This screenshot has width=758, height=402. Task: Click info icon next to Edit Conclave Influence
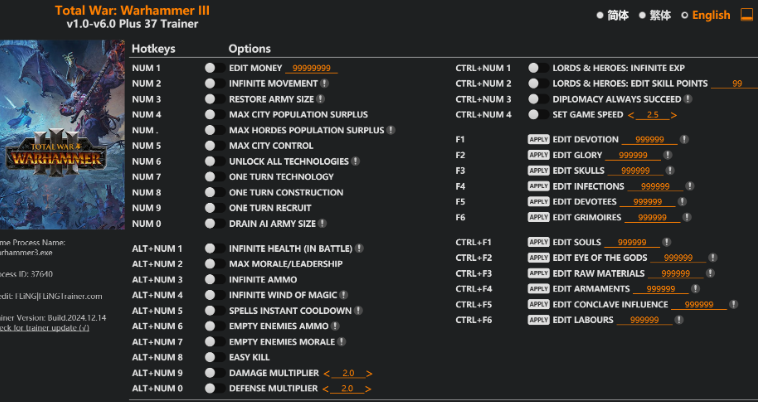[733, 304]
